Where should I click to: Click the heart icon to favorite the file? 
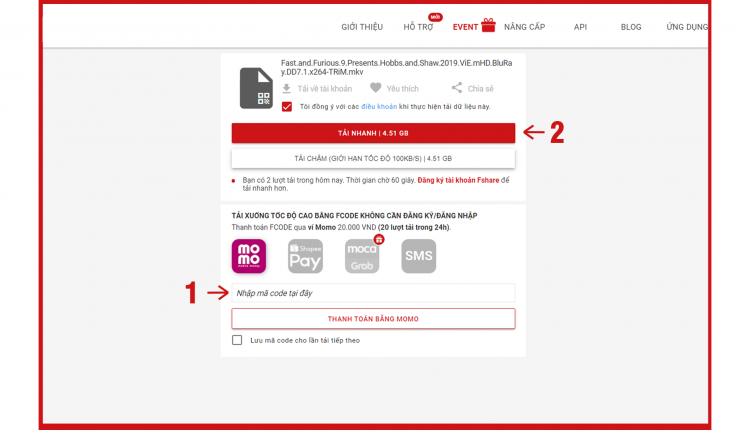[x=376, y=88]
